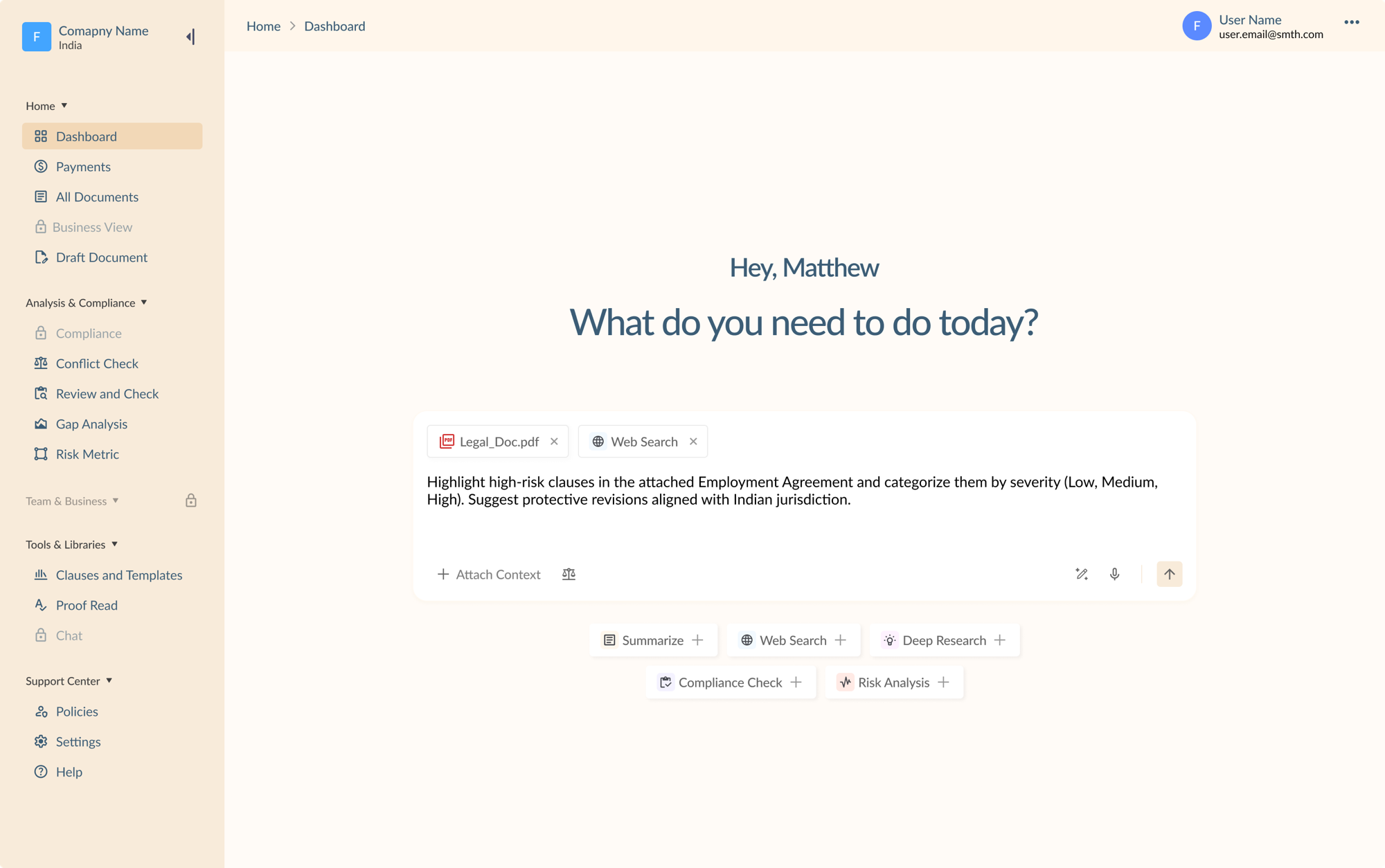The height and width of the screenshot is (868, 1385).
Task: Add the Risk Analysis action
Action: tap(893, 682)
